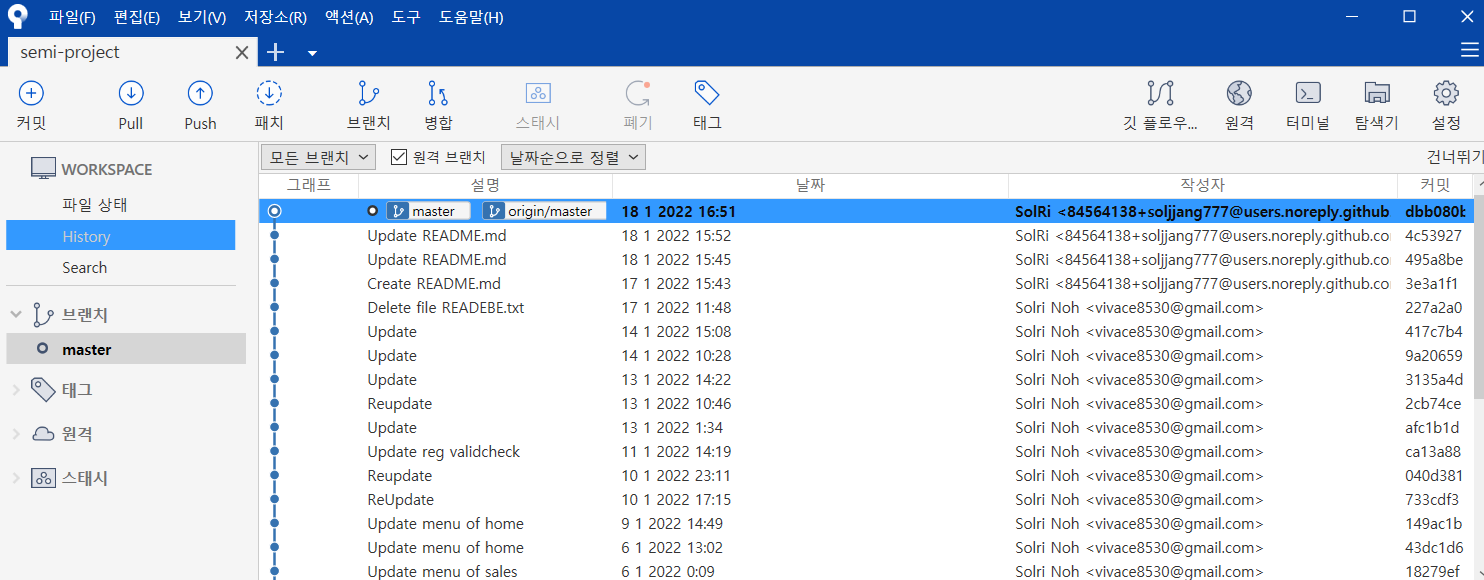Screen dimensions: 1484x580
Task: Open the 날짜순으로 정렬 dropdown
Action: click(573, 157)
